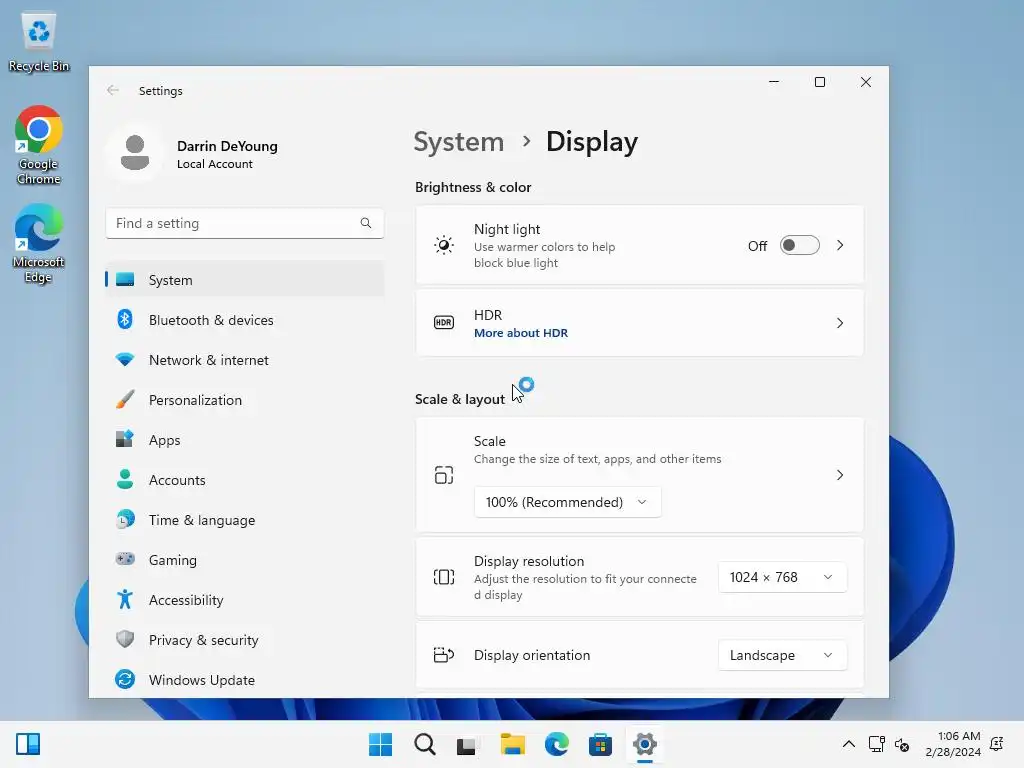This screenshot has width=1024, height=768.
Task: Open the Recycle Bin desktop icon
Action: [x=39, y=40]
